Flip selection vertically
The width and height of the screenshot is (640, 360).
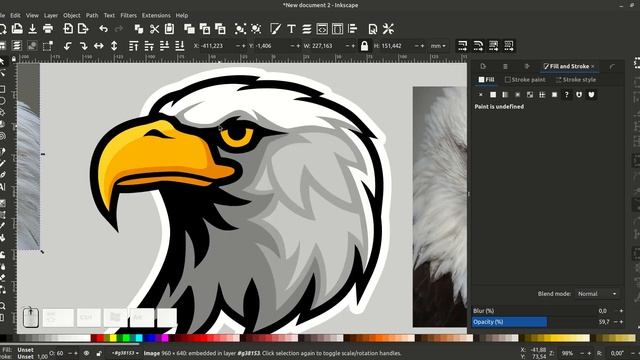114,46
